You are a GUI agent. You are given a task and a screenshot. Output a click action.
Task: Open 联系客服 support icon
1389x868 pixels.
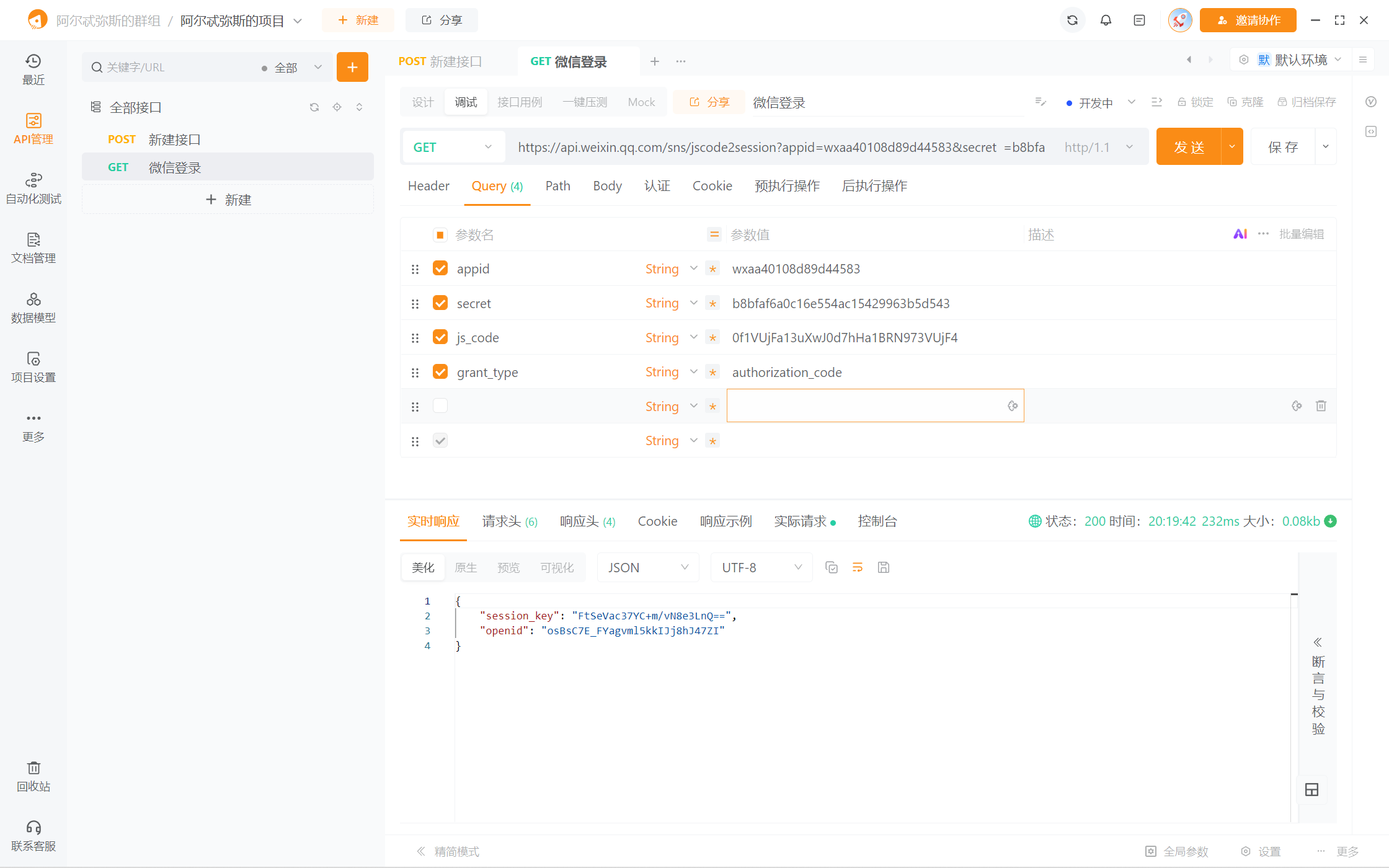(x=33, y=836)
